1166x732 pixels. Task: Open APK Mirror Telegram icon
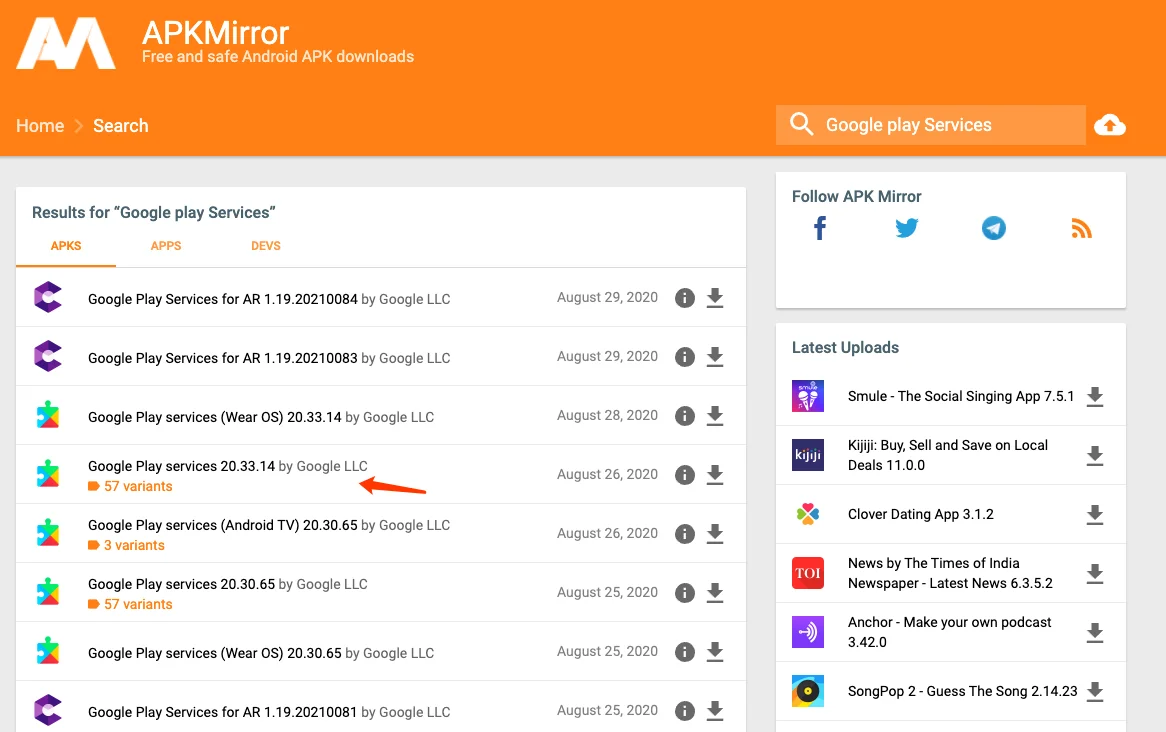[993, 228]
